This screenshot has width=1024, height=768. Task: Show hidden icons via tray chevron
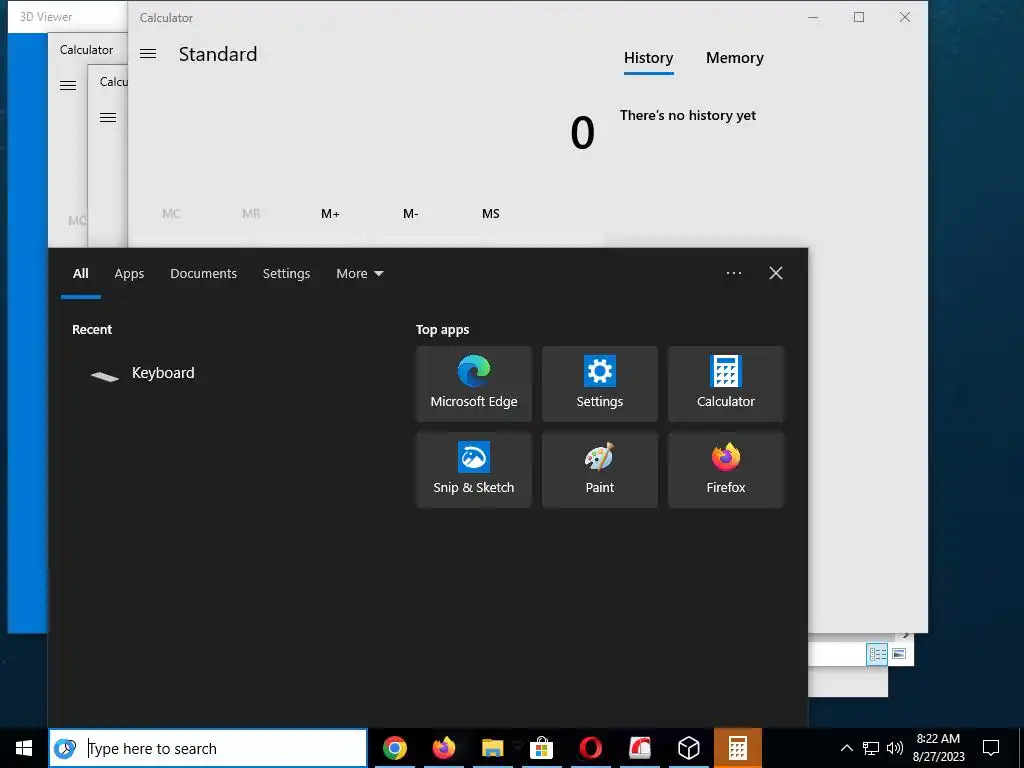point(846,748)
